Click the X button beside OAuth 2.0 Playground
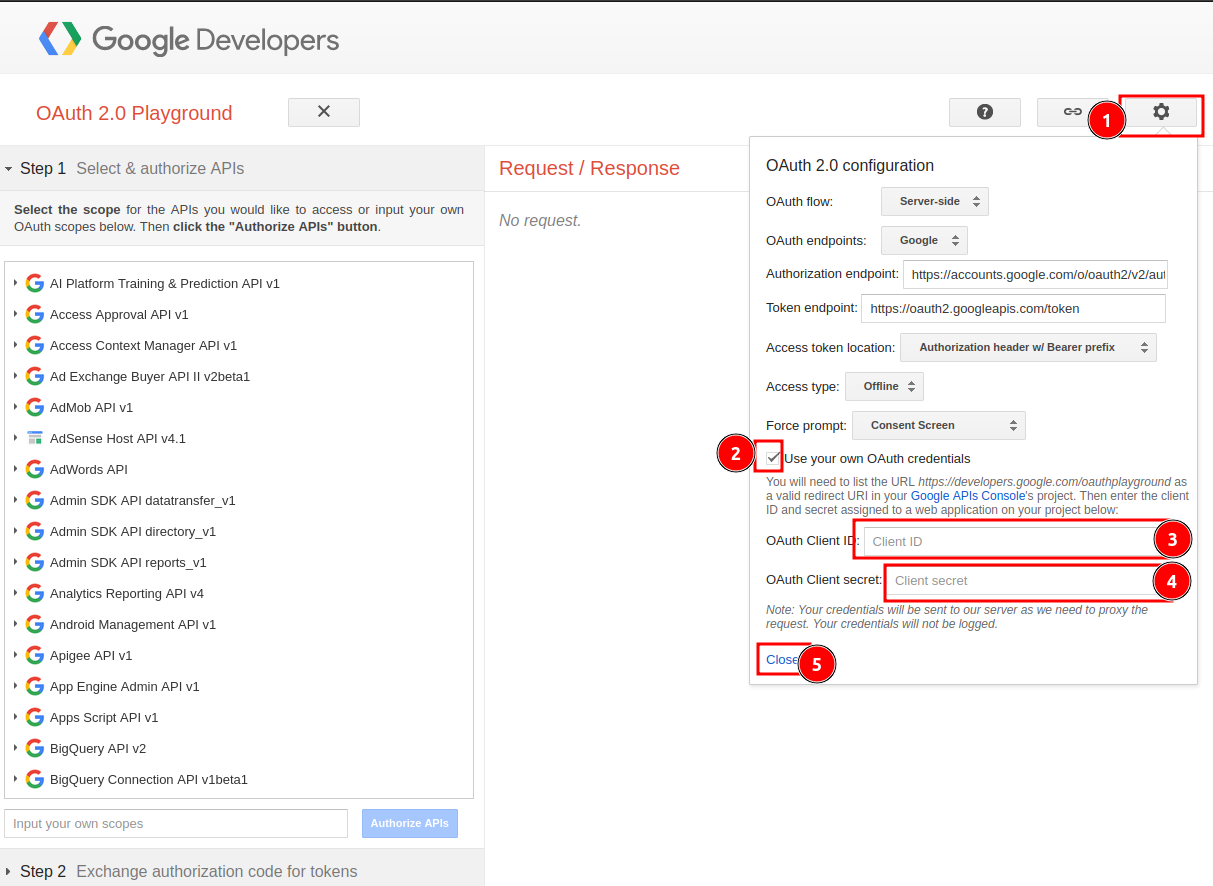Viewport: 1213px width, 886px height. pos(324,112)
